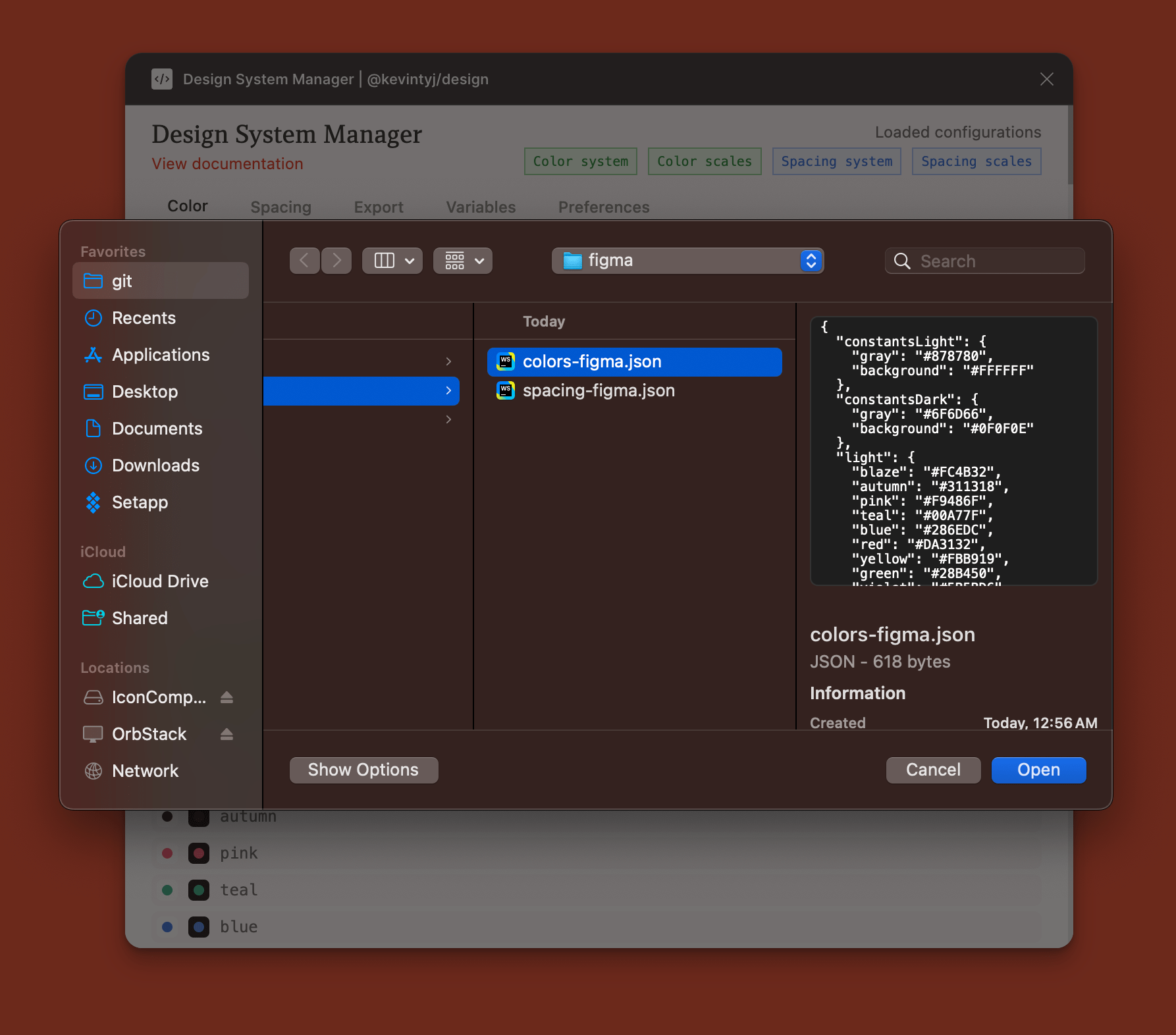This screenshot has width=1176, height=1035.
Task: Browse the Network location
Action: point(145,771)
